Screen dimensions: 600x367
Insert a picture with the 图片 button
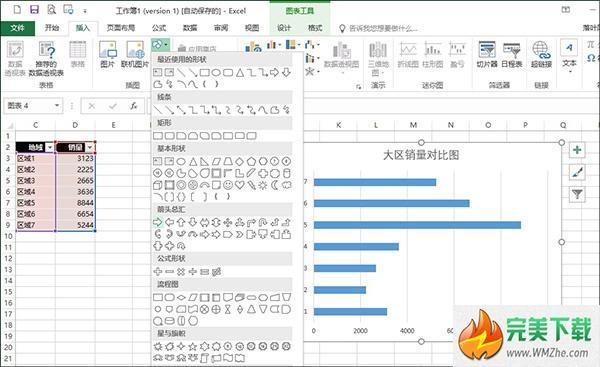pyautogui.click(x=108, y=54)
